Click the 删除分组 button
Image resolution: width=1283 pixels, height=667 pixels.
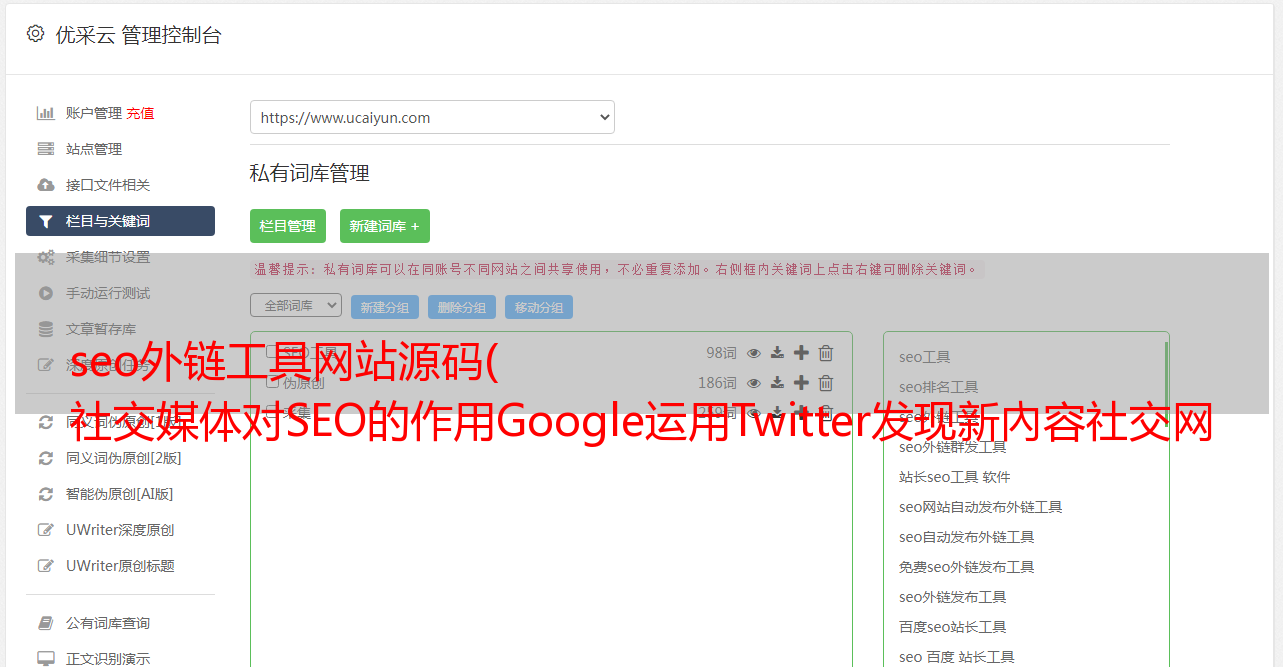tap(462, 307)
